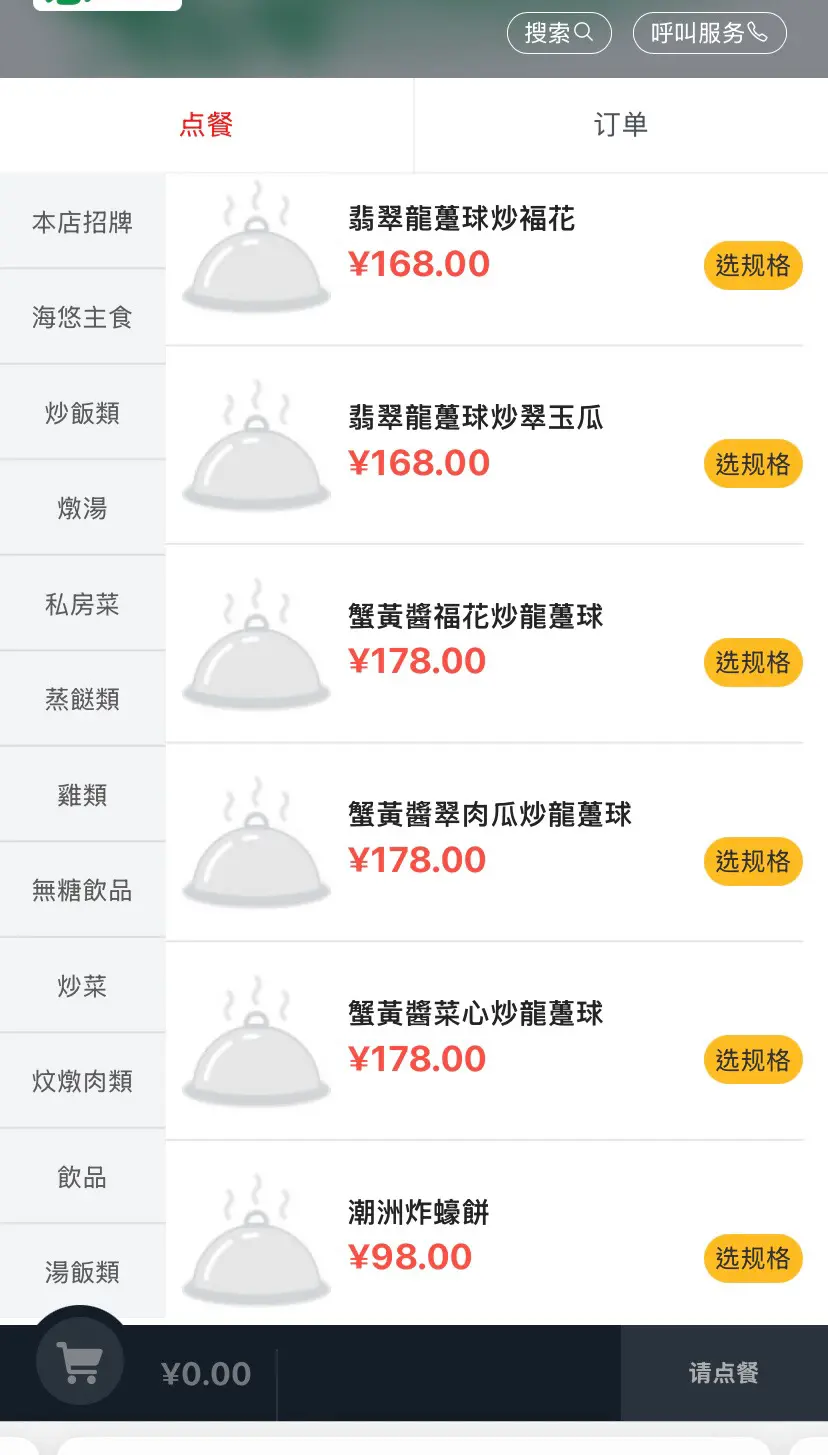Choose specs for 翡翠龍躉球炒翠玉瓜
Screen dimensions: 828x1455
click(x=753, y=464)
